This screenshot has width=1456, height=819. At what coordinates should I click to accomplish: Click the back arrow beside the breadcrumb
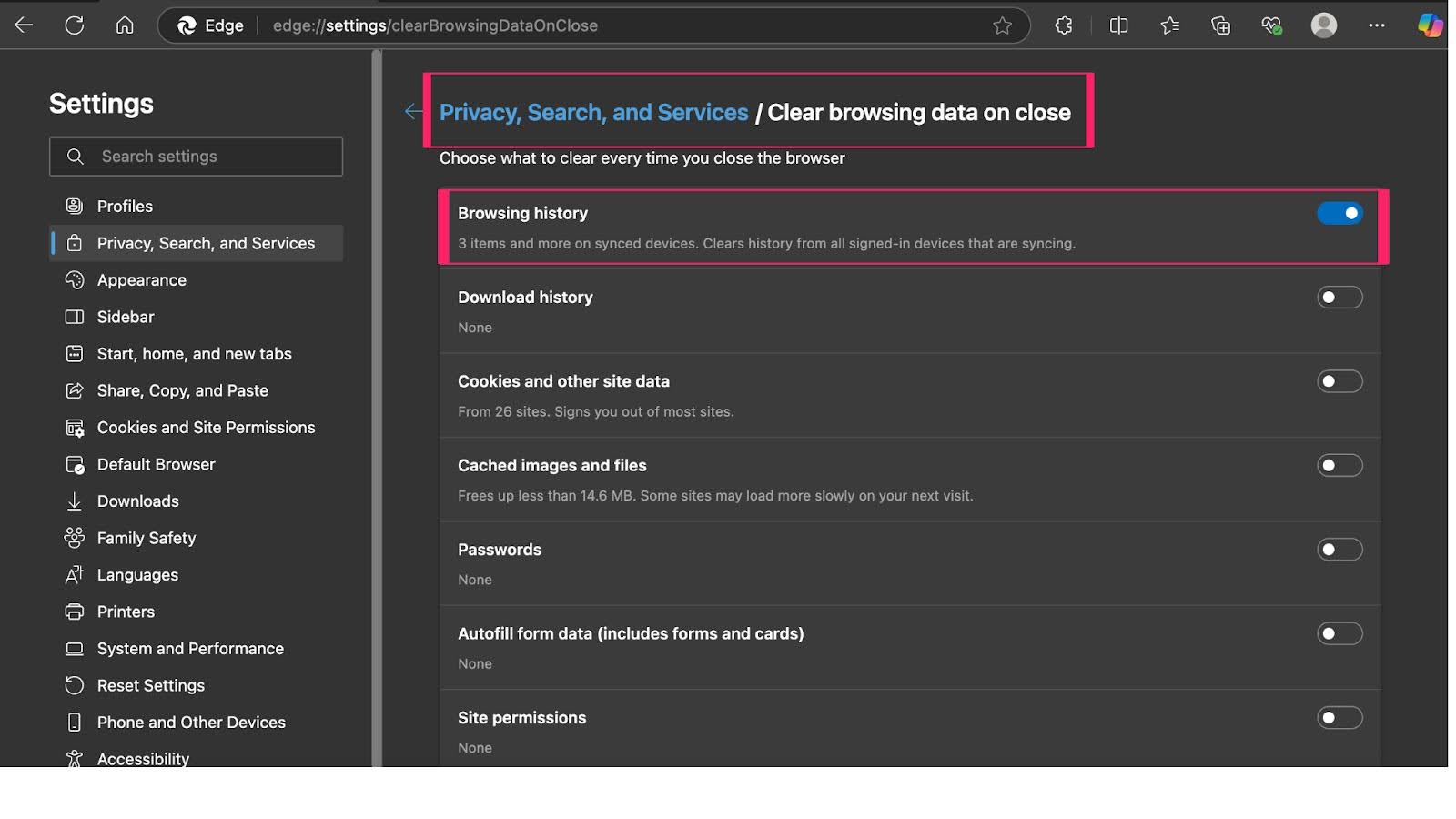coord(414,112)
